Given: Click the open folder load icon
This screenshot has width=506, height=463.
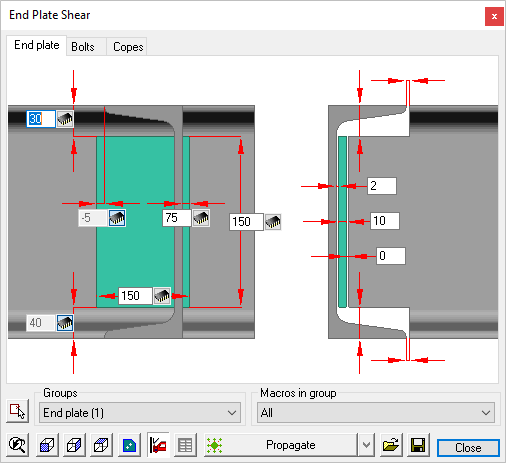Looking at the screenshot, I should coord(391,445).
